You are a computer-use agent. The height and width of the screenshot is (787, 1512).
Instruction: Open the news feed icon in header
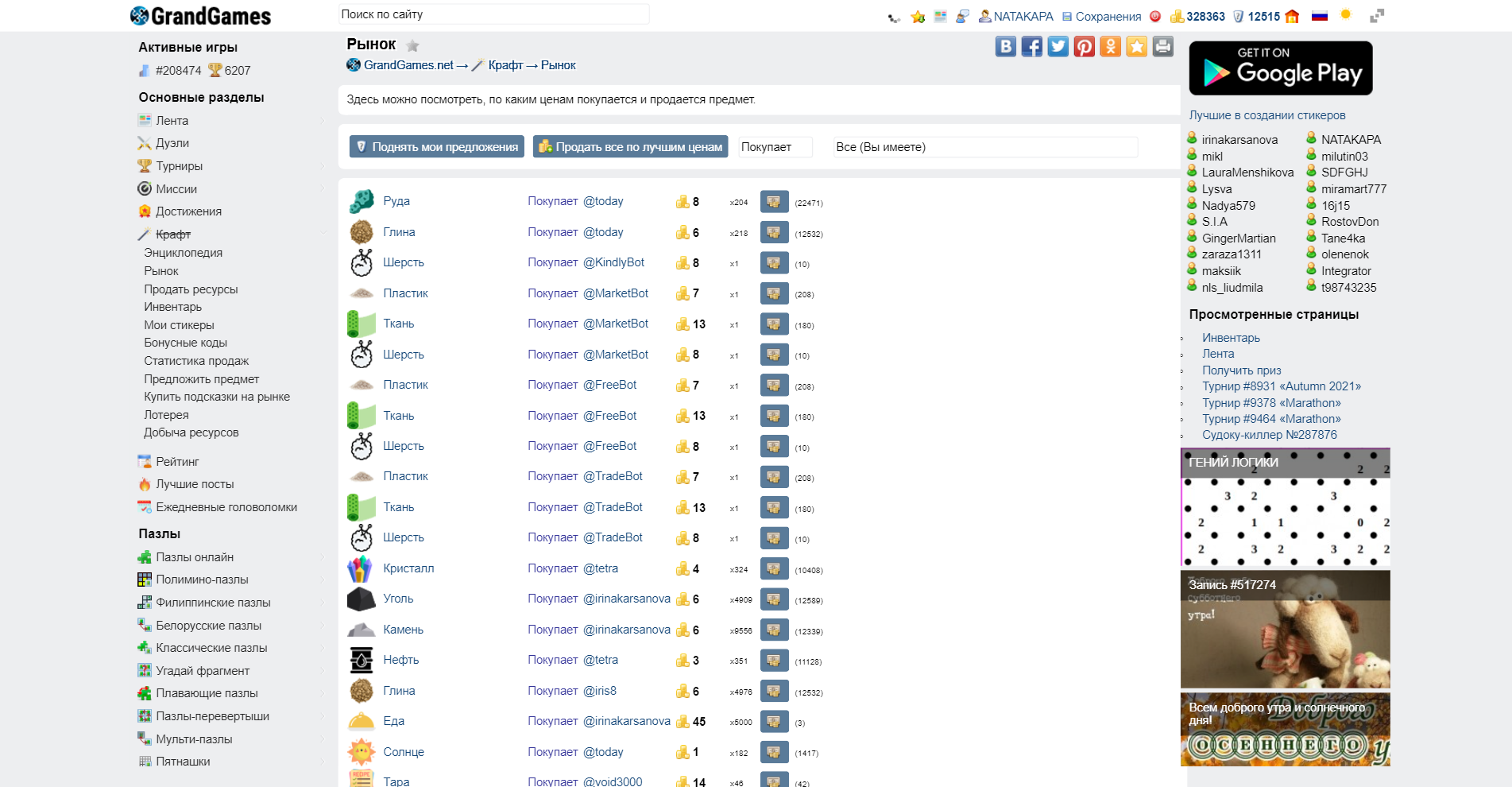tap(941, 16)
